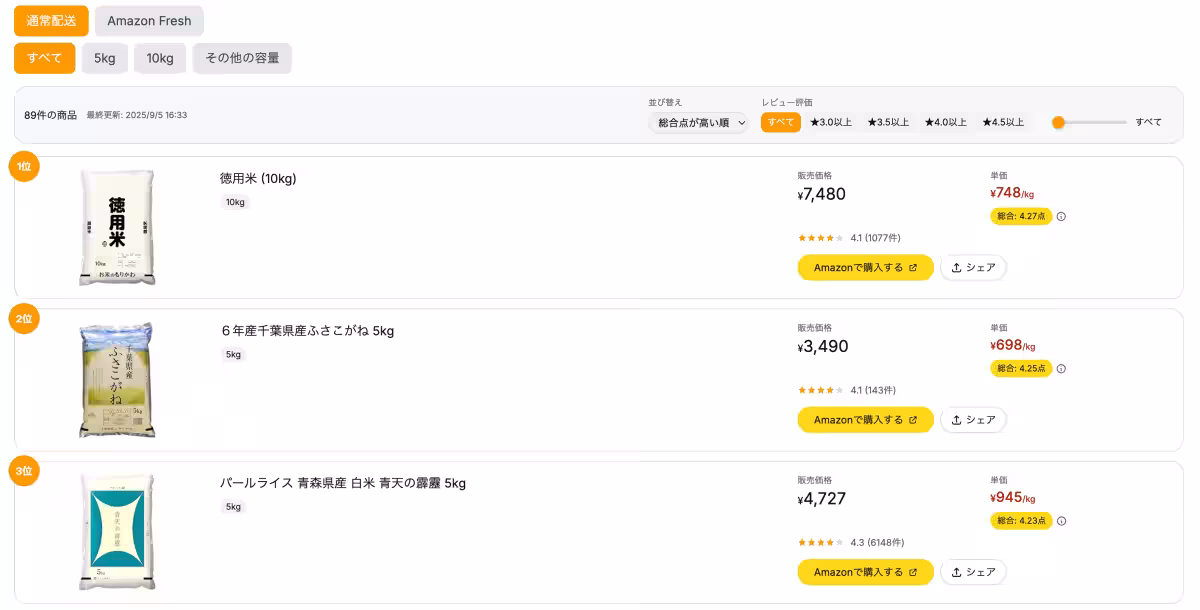
Task: Select the 通常配送 delivery tab
Action: tap(51, 21)
